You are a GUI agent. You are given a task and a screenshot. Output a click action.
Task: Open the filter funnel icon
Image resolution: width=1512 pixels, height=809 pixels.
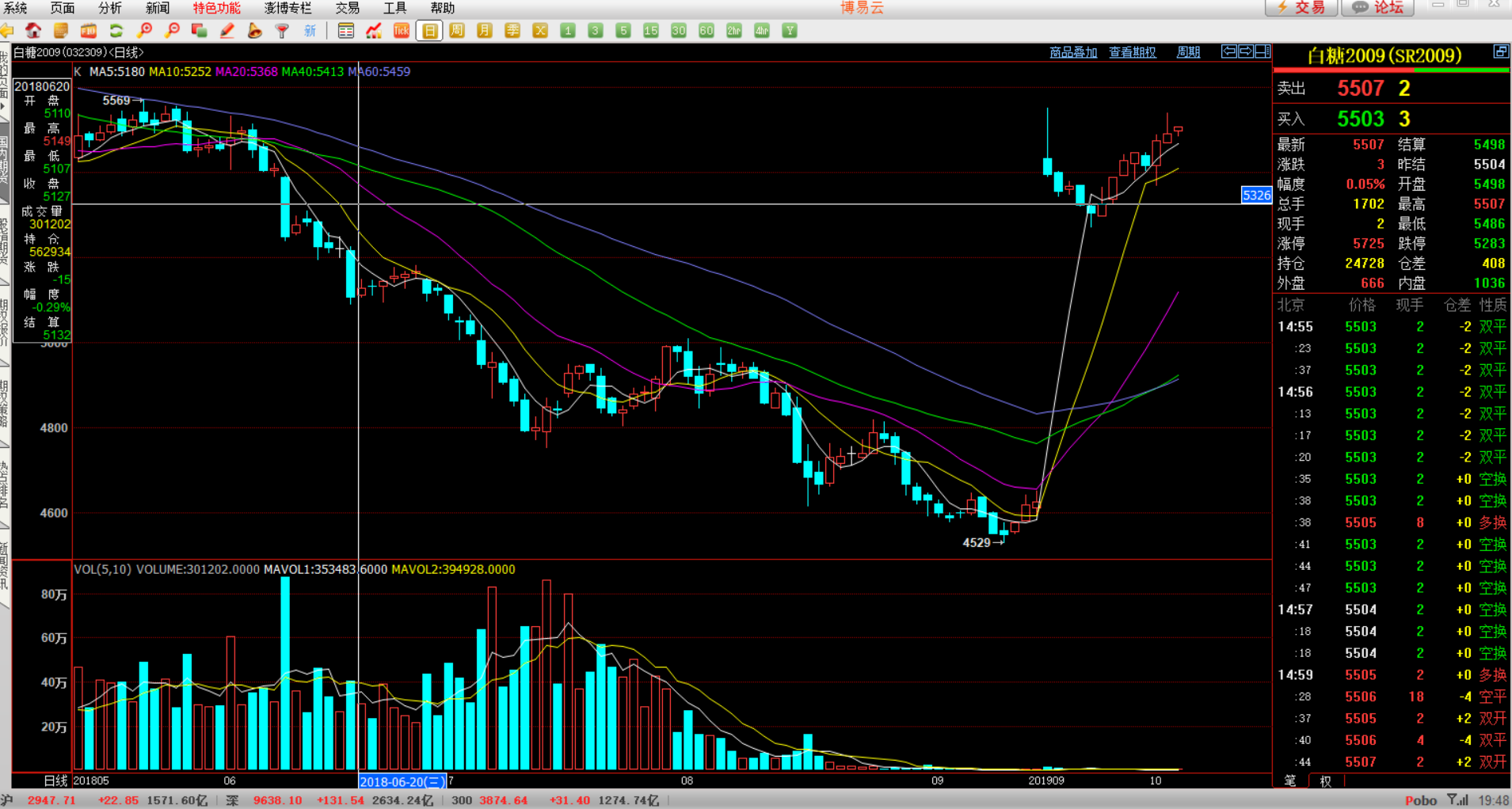282,31
